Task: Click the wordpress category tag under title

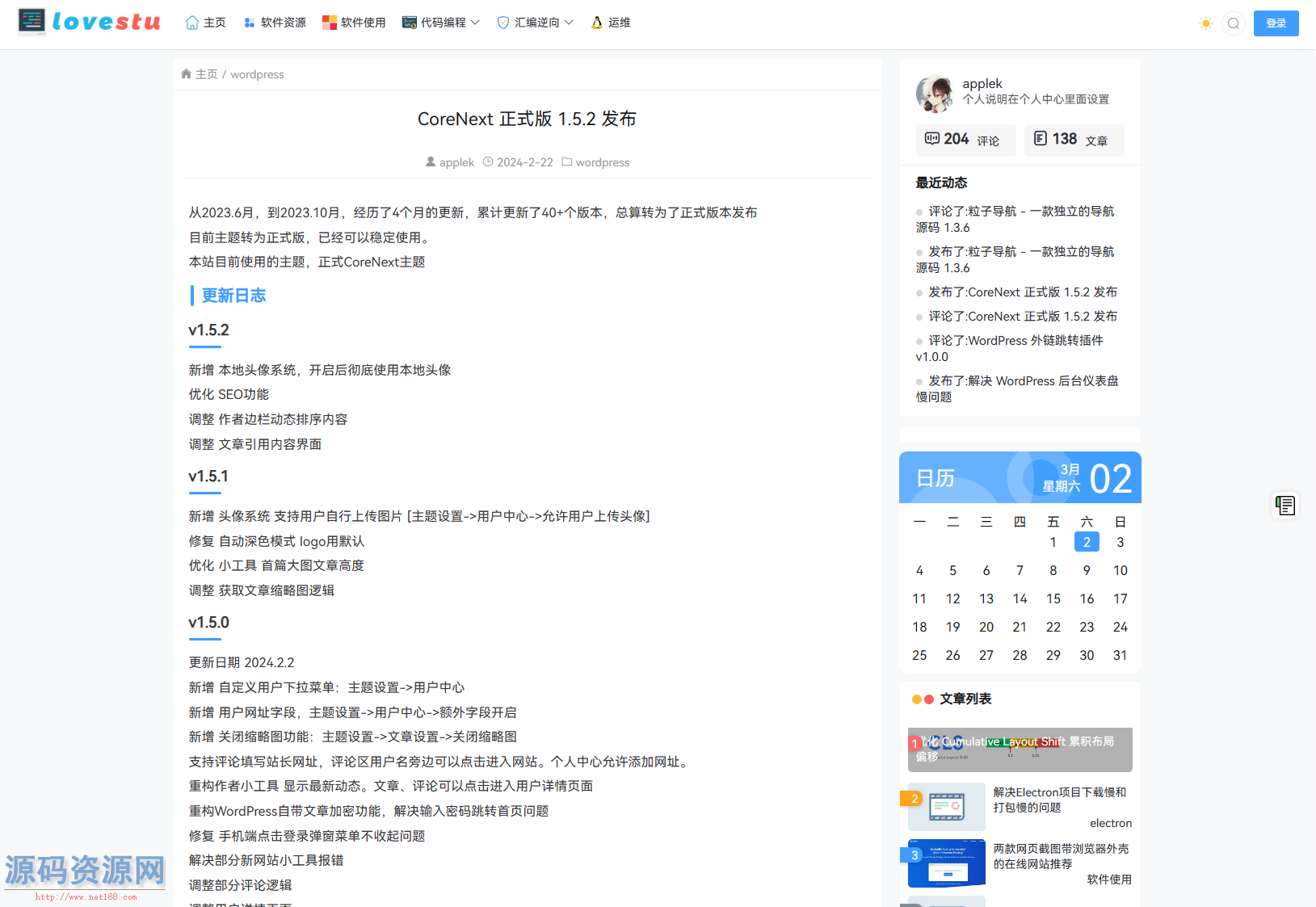Action: [x=595, y=162]
